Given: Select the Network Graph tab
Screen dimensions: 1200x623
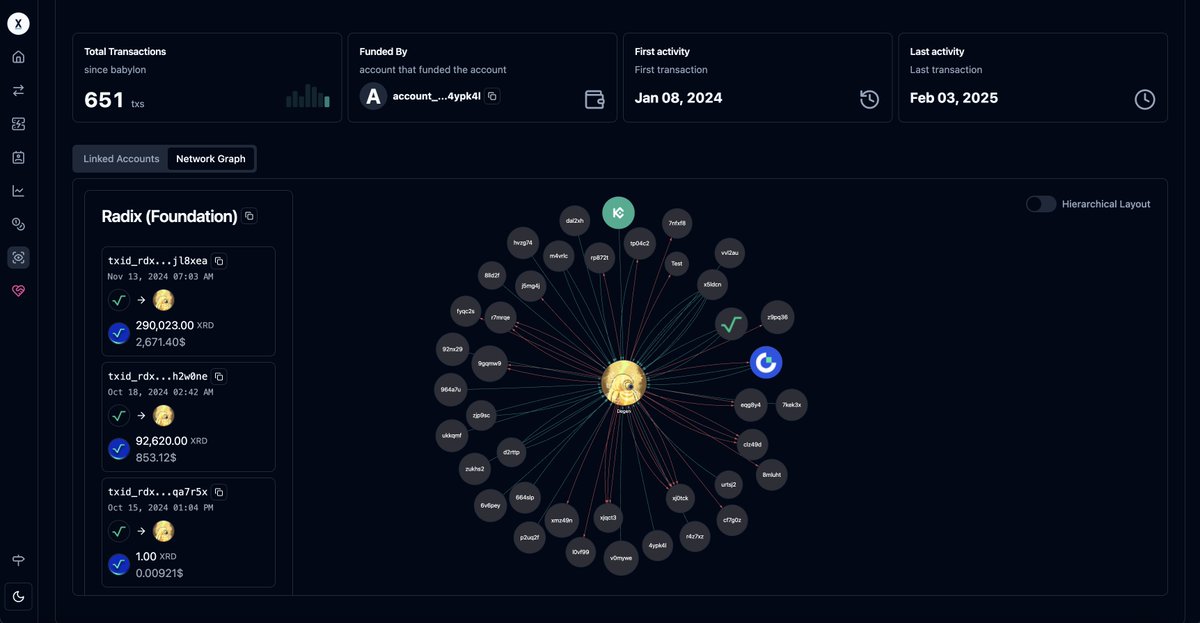Looking at the screenshot, I should click(x=210, y=159).
